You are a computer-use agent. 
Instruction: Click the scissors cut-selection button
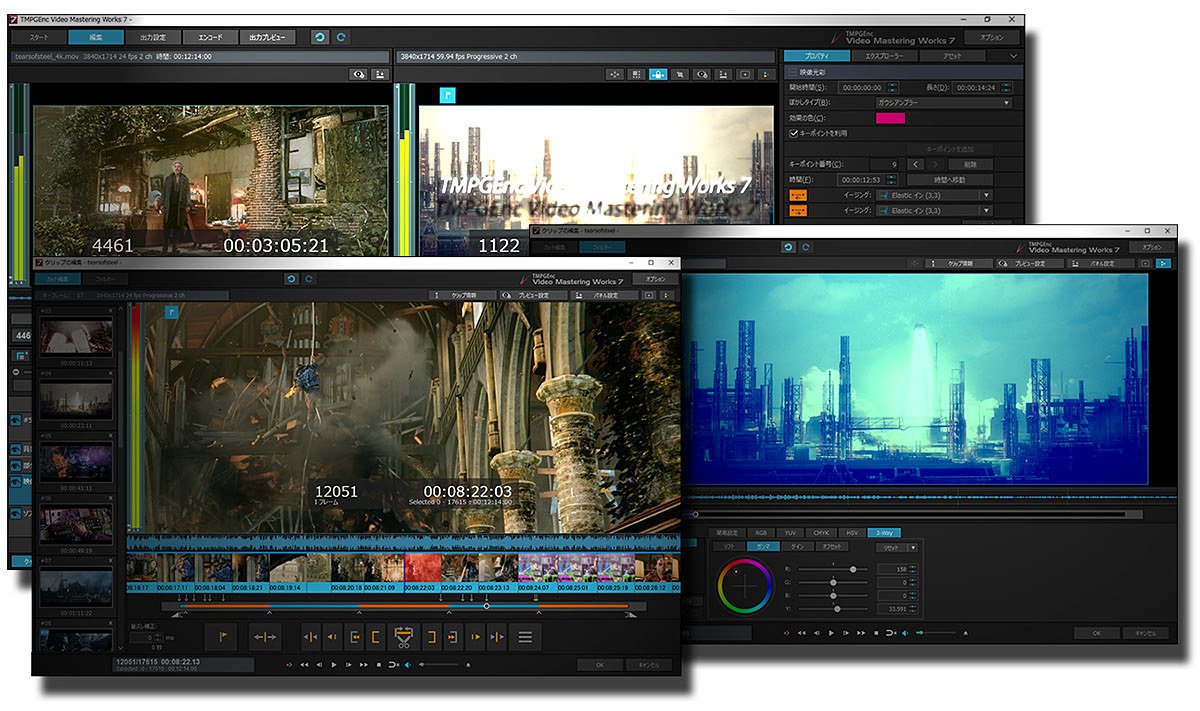tap(404, 636)
